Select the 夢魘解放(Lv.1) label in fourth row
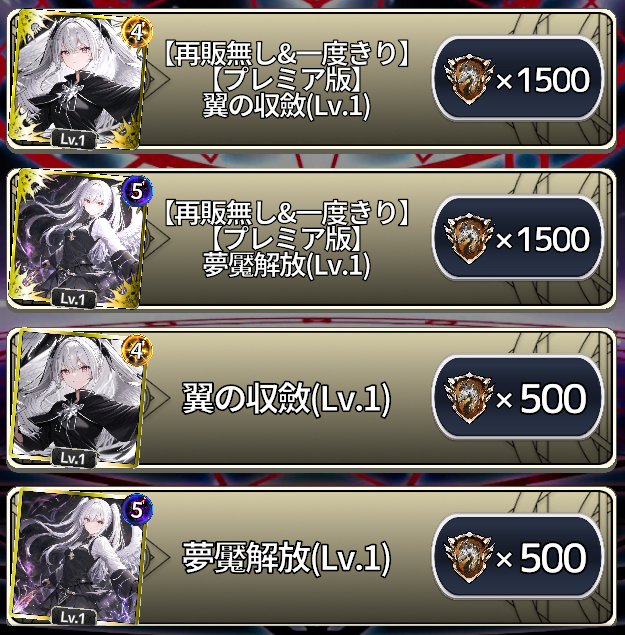Viewport: 625px width, 635px height. coord(286,558)
